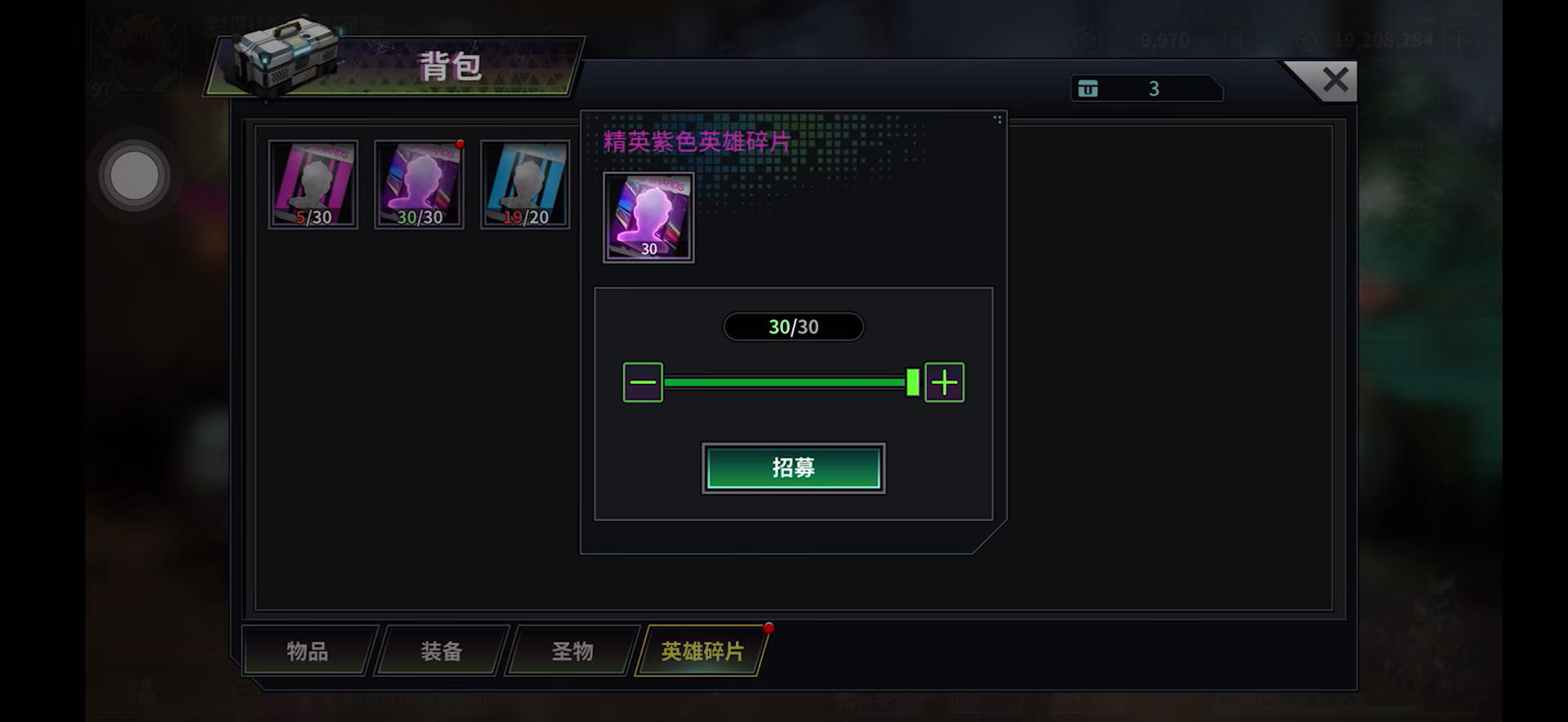
Task: Tap the backpack chest icon
Action: pos(285,56)
